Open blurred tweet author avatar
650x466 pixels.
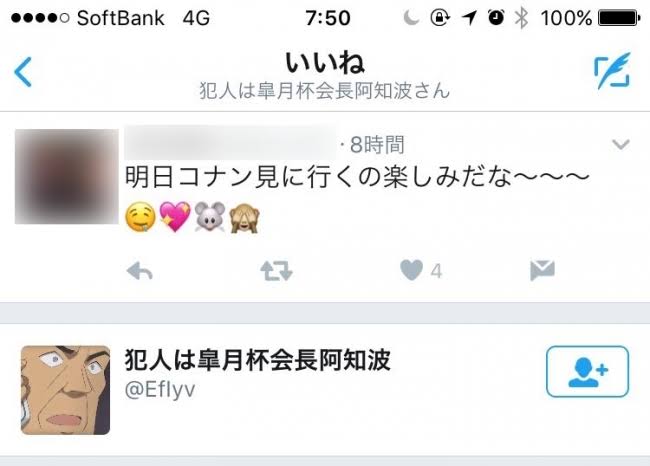point(67,177)
